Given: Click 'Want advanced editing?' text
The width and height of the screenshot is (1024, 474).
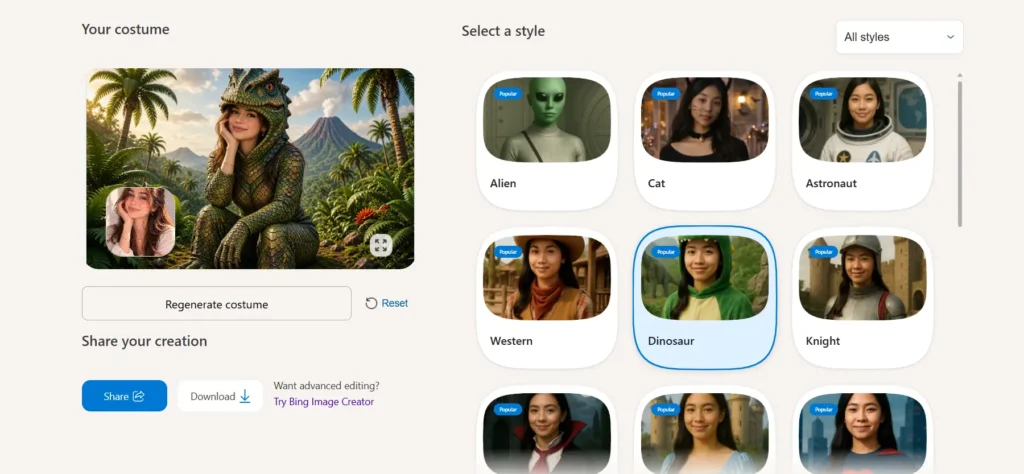Looking at the screenshot, I should [326, 385].
